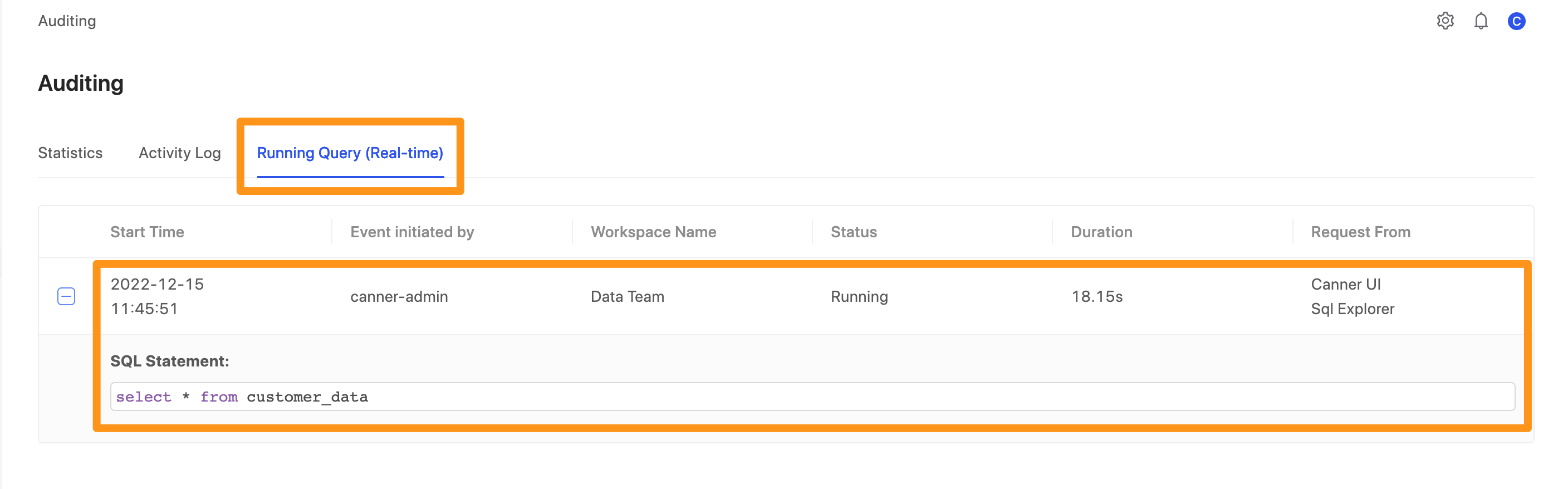
Task: Click the SQL Statement label
Action: point(169,361)
